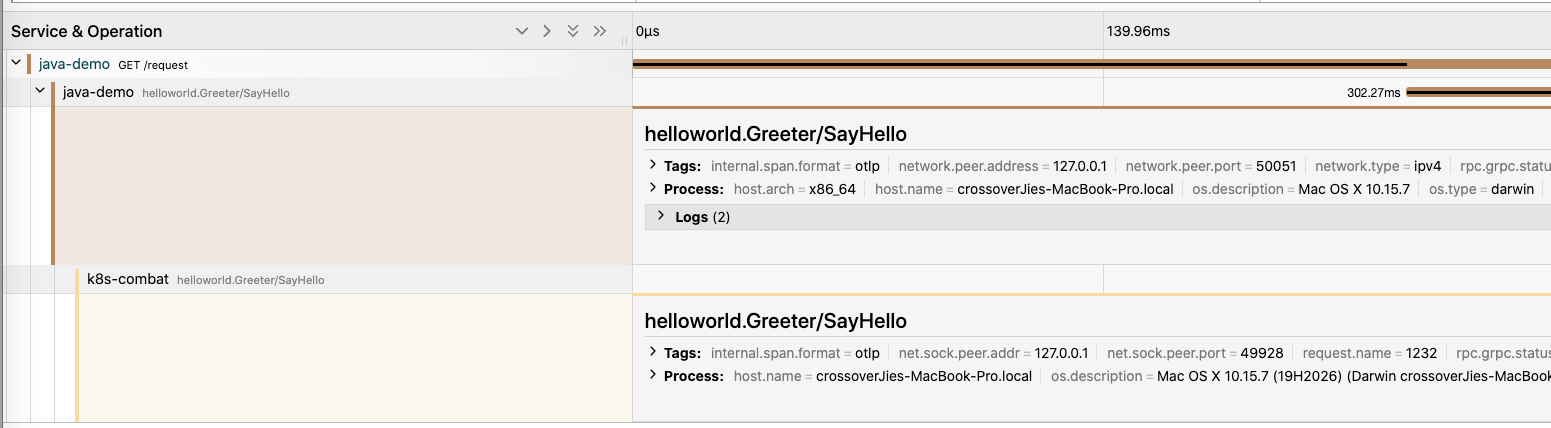Expand Tags in the java-demo SayHello details
The height and width of the screenshot is (428, 1551).
tap(652, 165)
